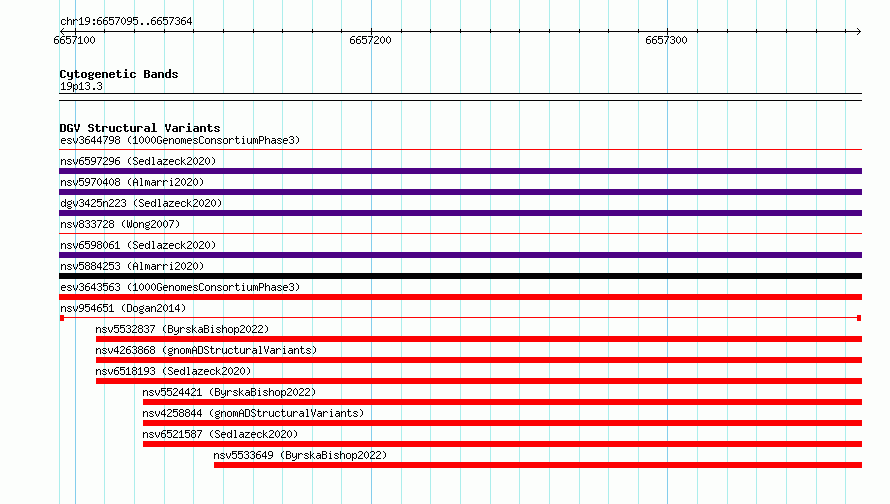Select the red bar under nsv5524421
Image resolution: width=890 pixels, height=504 pixels.
(x=502, y=402)
